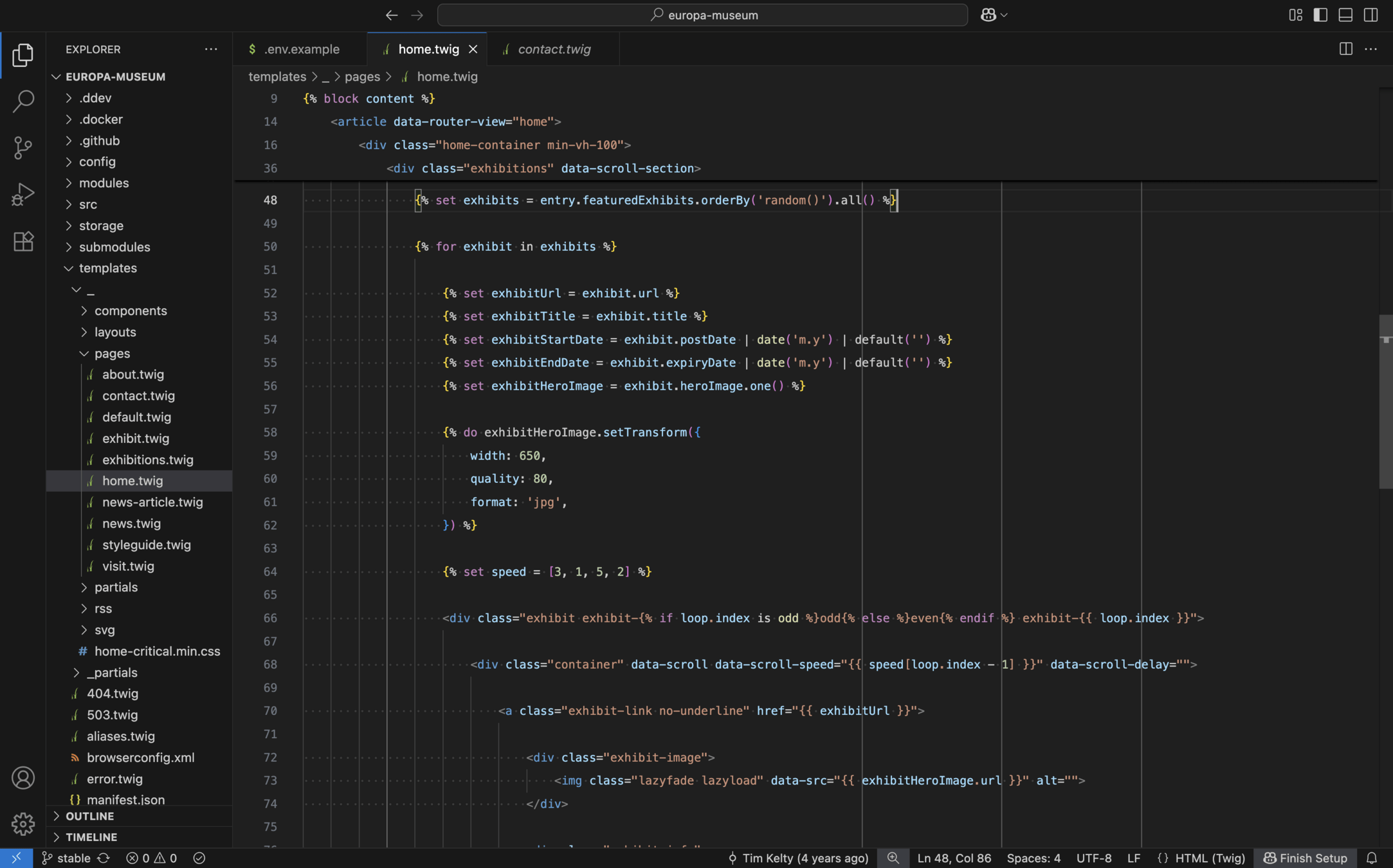Switch to the contact.twig tab
Screen dimensions: 1393x868
[x=554, y=49]
